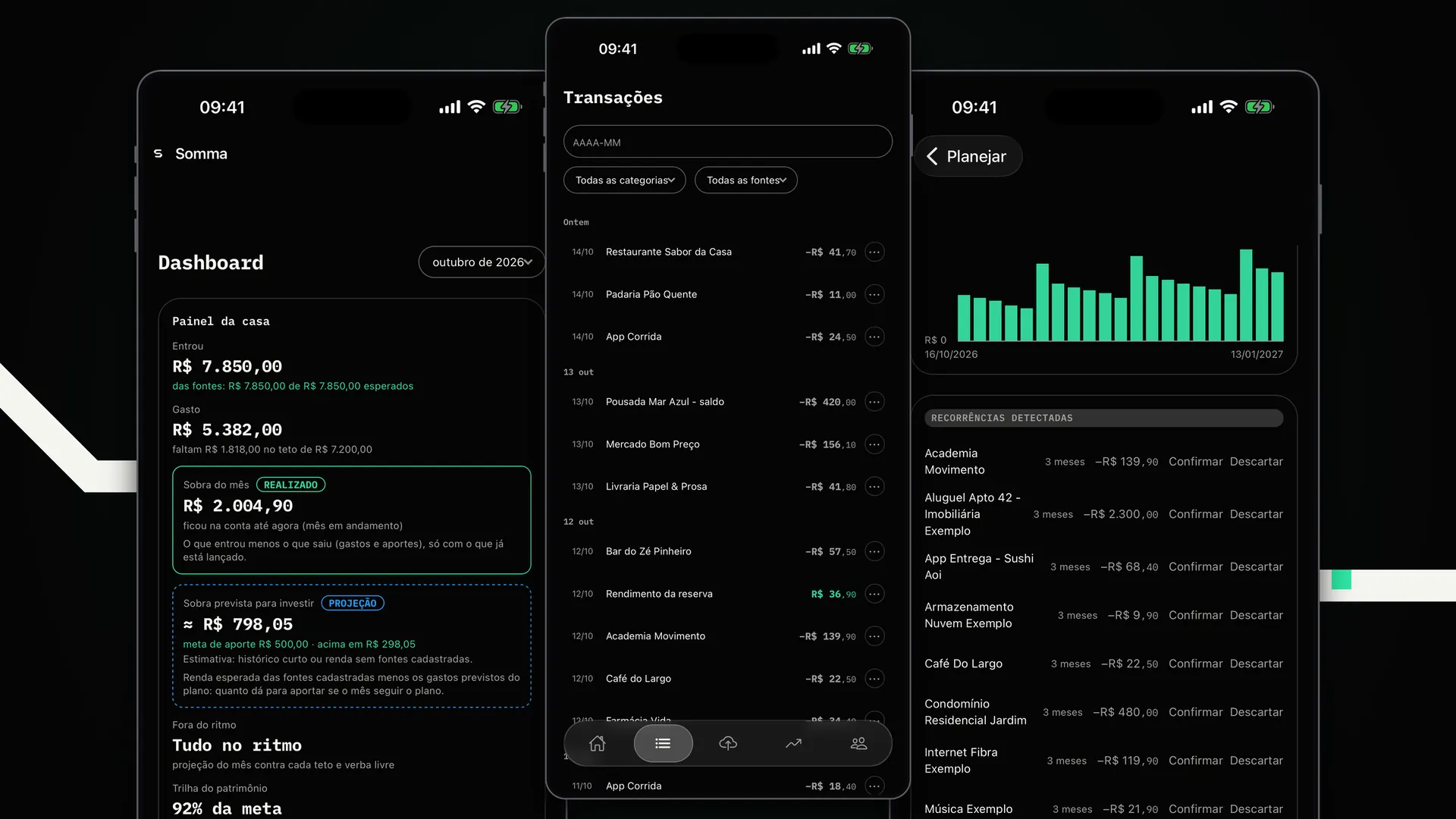Open the home tab in the bottom navigation
The width and height of the screenshot is (1456, 819).
click(598, 743)
